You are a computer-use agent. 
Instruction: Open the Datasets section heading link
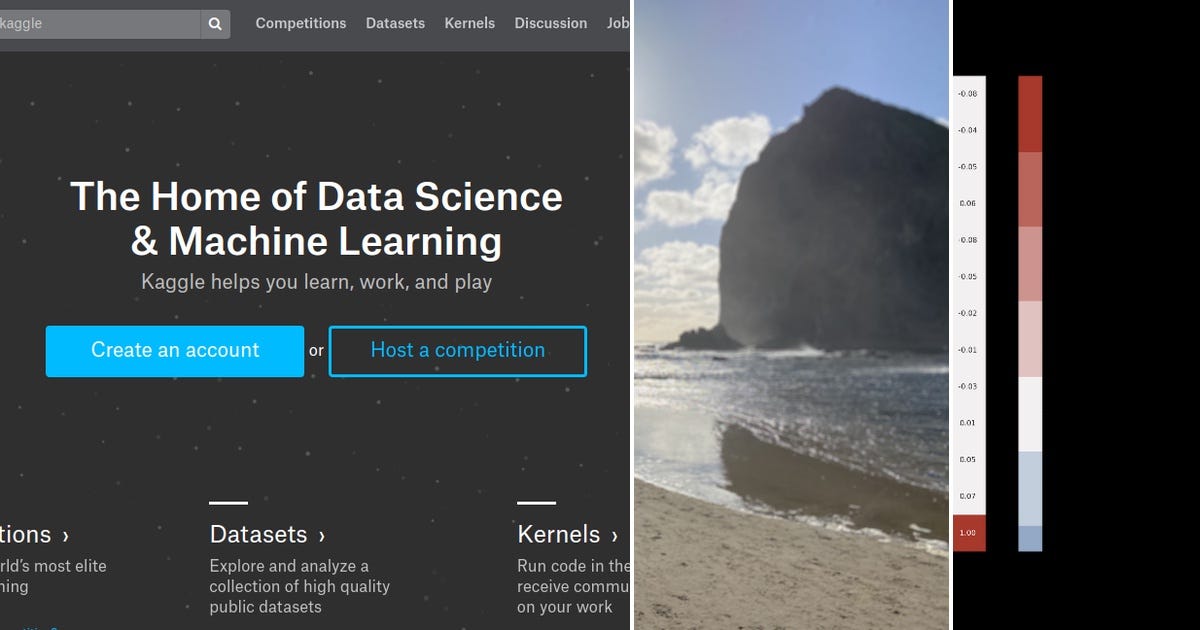click(259, 534)
